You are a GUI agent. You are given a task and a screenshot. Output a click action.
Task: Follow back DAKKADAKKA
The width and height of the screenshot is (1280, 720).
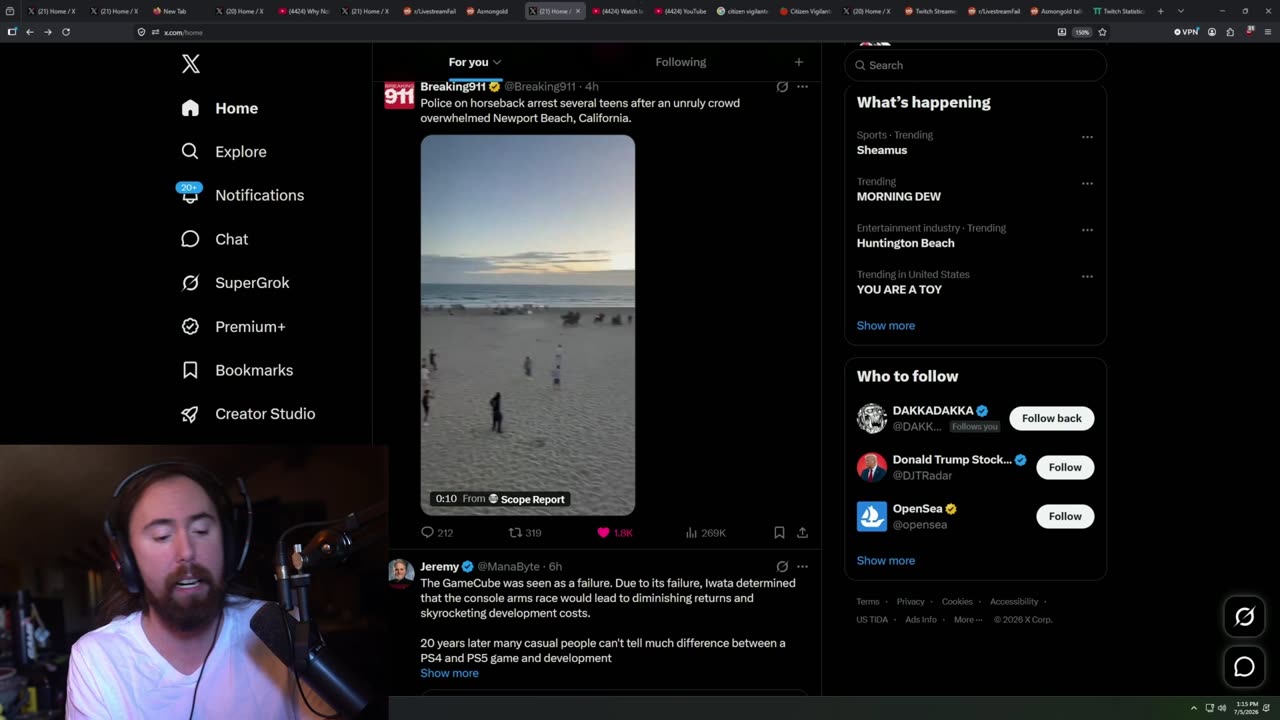coord(1051,418)
